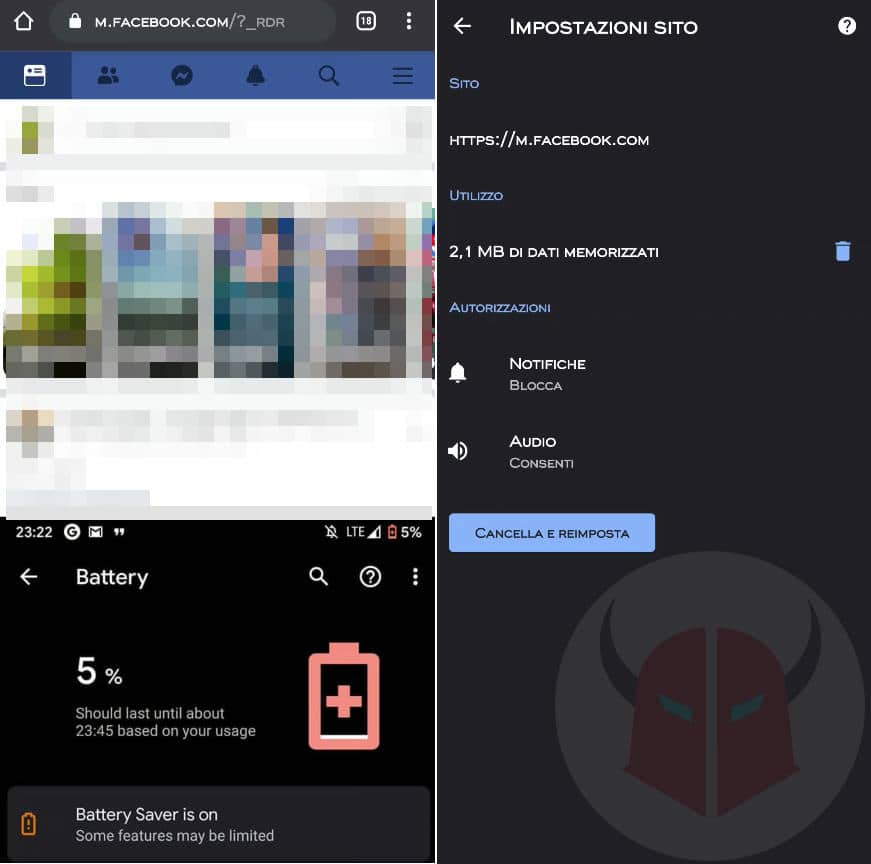The height and width of the screenshot is (864, 871).
Task: Open Facebook search
Action: pyautogui.click(x=329, y=75)
